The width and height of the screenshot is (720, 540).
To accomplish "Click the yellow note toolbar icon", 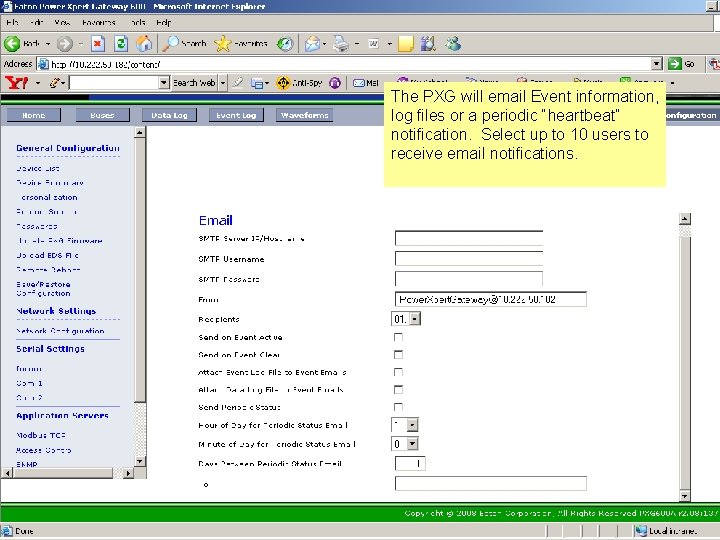I will coord(405,44).
